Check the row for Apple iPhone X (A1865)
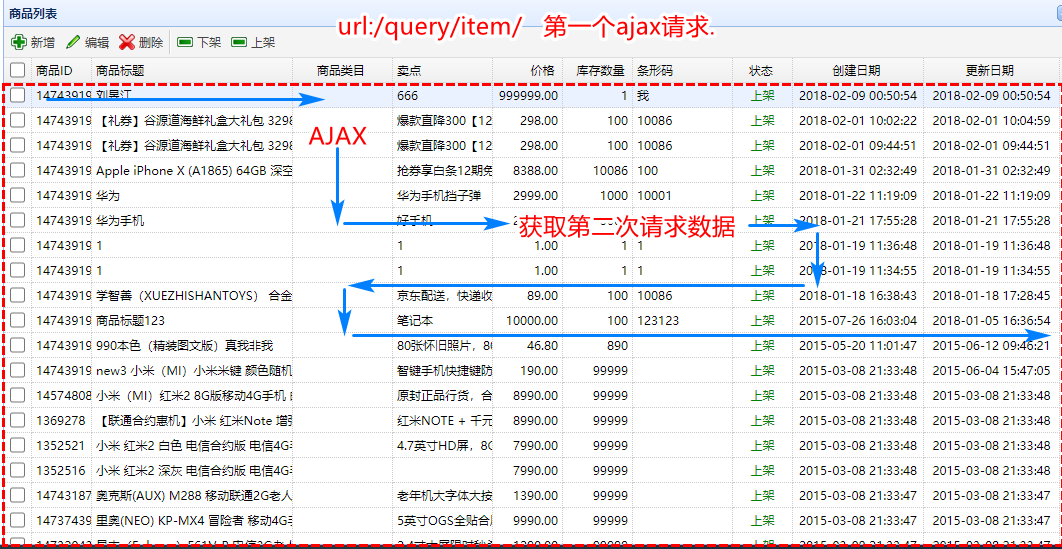 tap(18, 170)
